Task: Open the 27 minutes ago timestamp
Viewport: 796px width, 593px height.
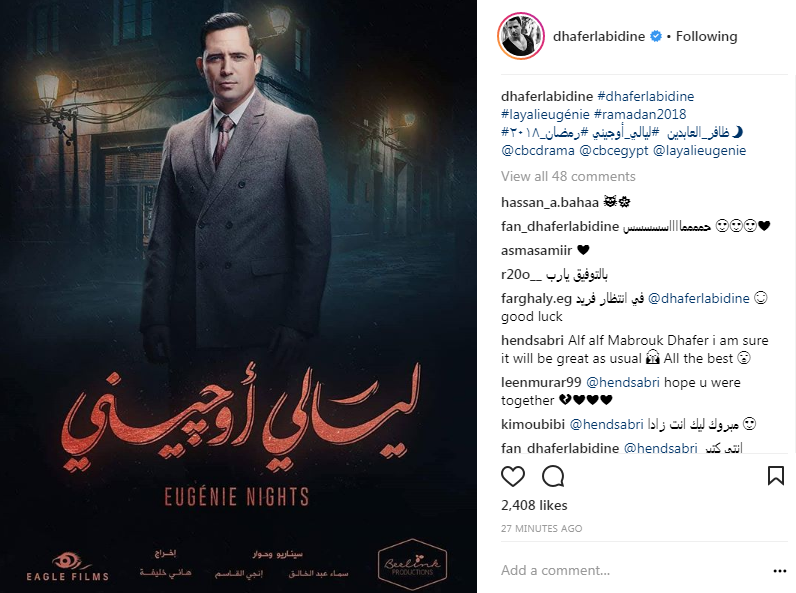Action: tap(541, 529)
